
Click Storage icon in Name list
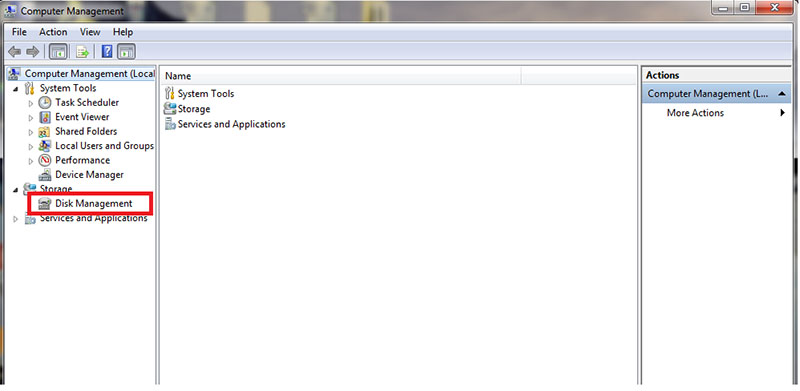point(170,109)
